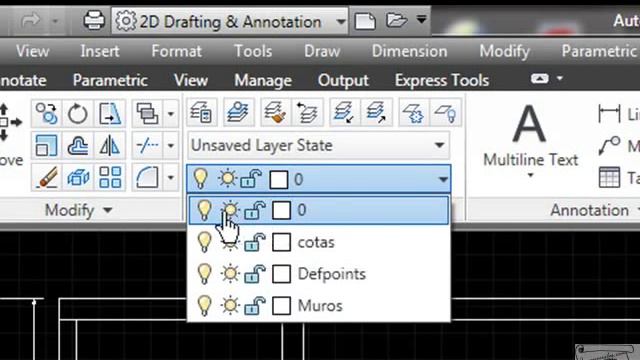This screenshot has width=640, height=360.
Task: Select layer name Muros in list
Action: click(320, 305)
